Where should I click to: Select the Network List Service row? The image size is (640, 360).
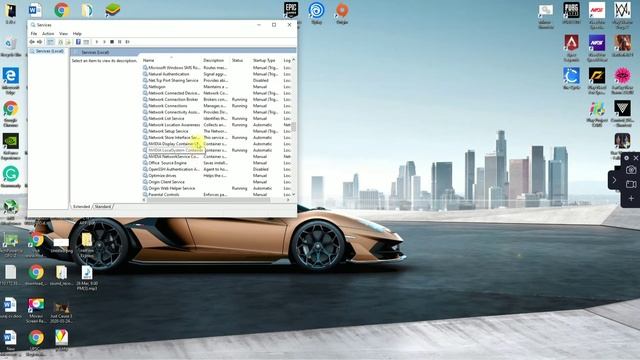tap(216, 118)
